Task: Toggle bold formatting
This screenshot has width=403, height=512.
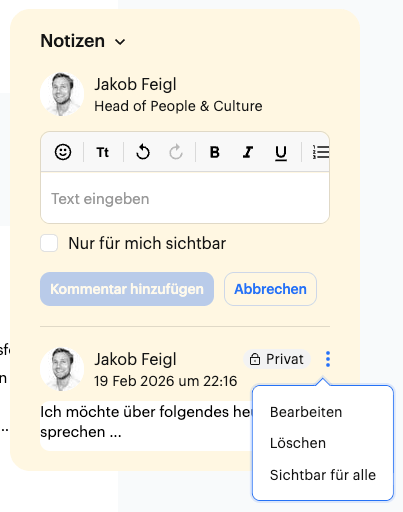Action: pos(215,152)
